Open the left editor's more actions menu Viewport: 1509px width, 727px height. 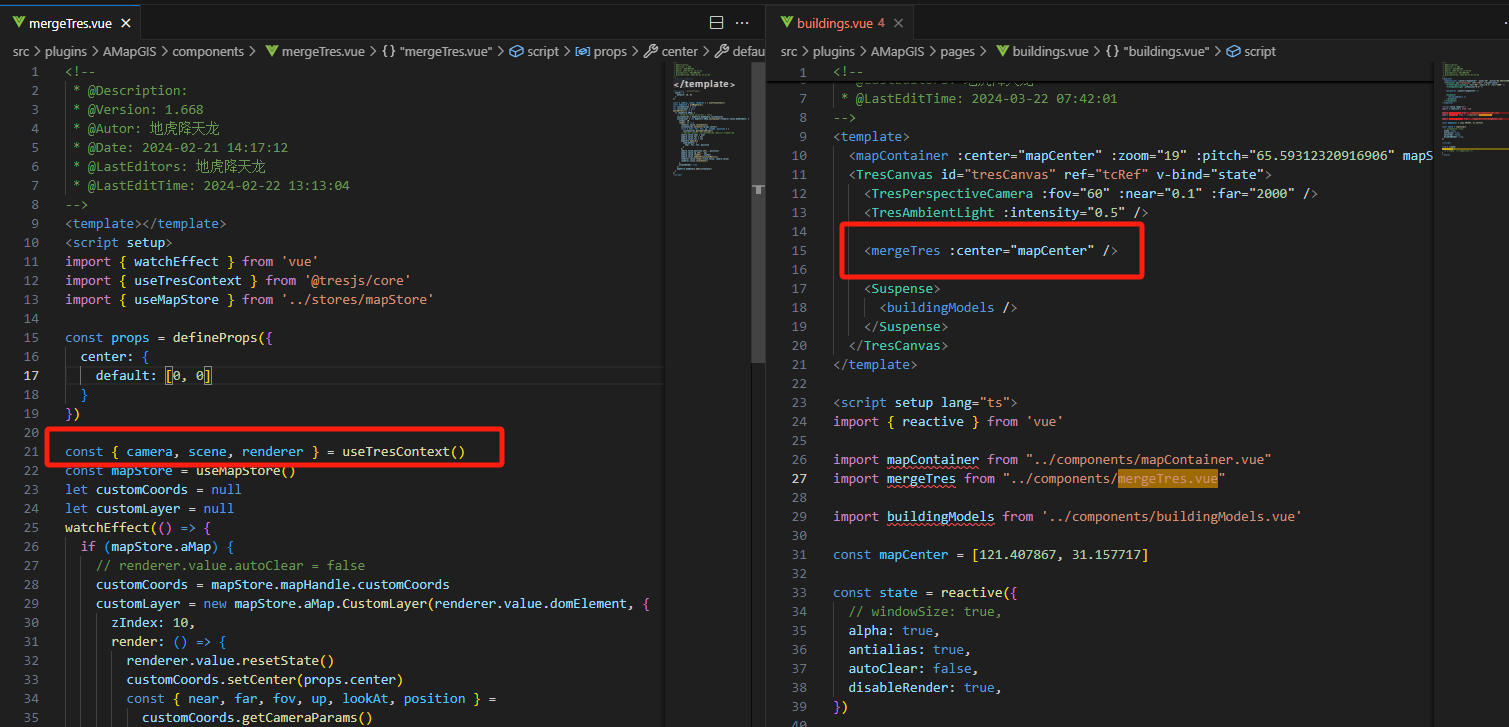(x=742, y=22)
